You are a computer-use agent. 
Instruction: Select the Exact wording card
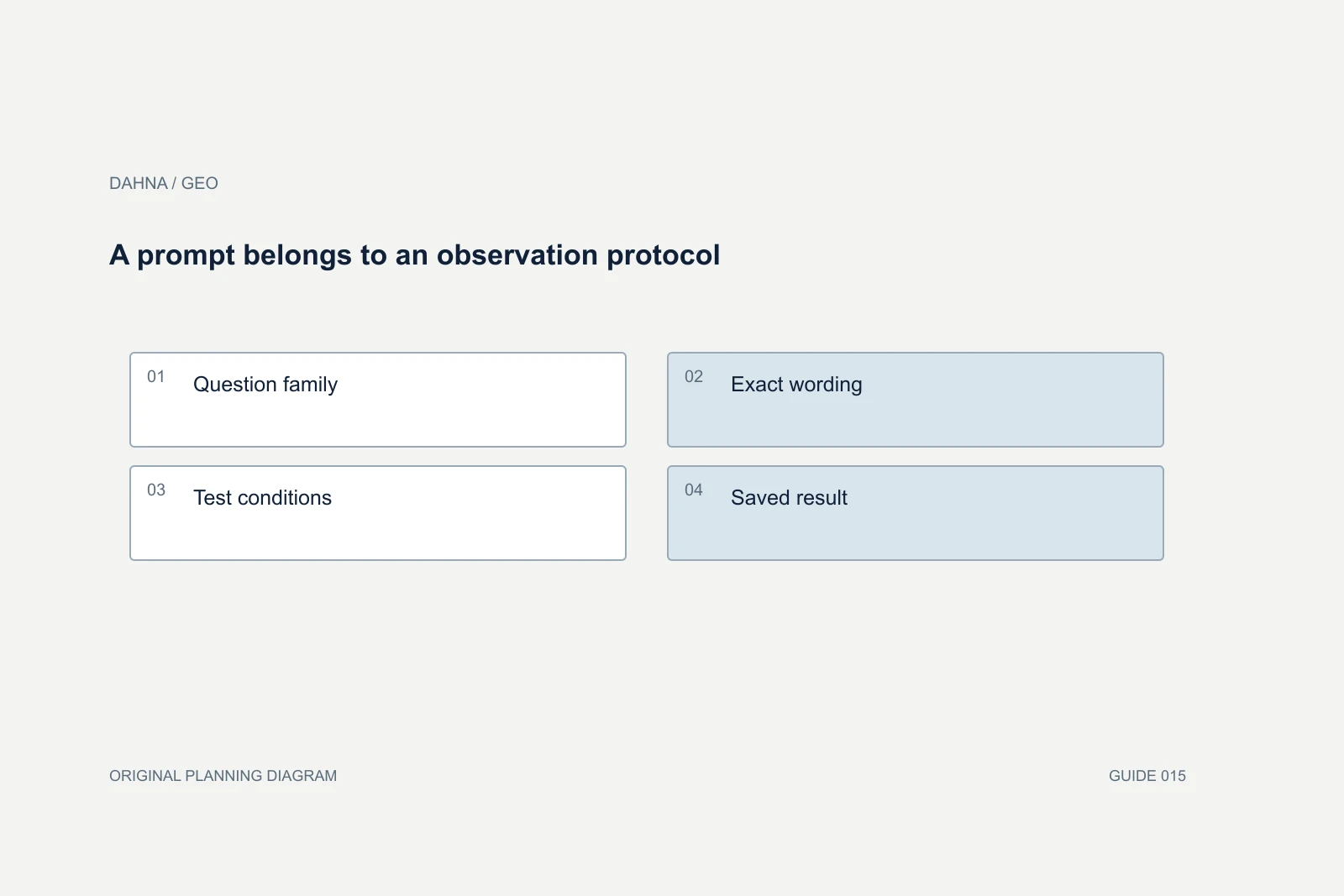[916, 400]
